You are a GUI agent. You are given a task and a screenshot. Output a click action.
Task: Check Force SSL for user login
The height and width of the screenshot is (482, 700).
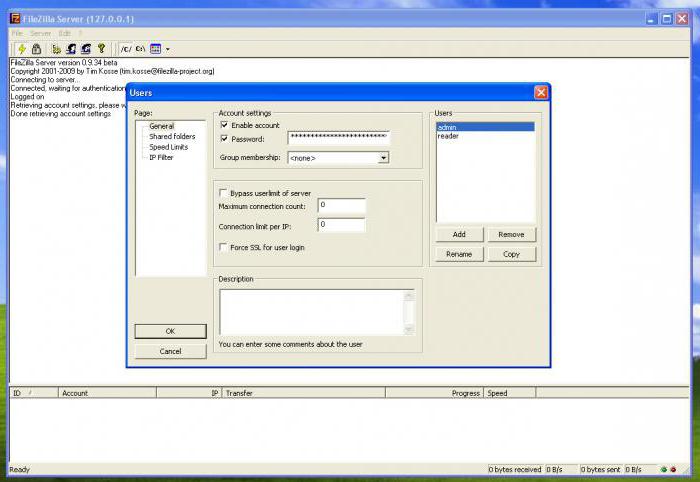(223, 247)
